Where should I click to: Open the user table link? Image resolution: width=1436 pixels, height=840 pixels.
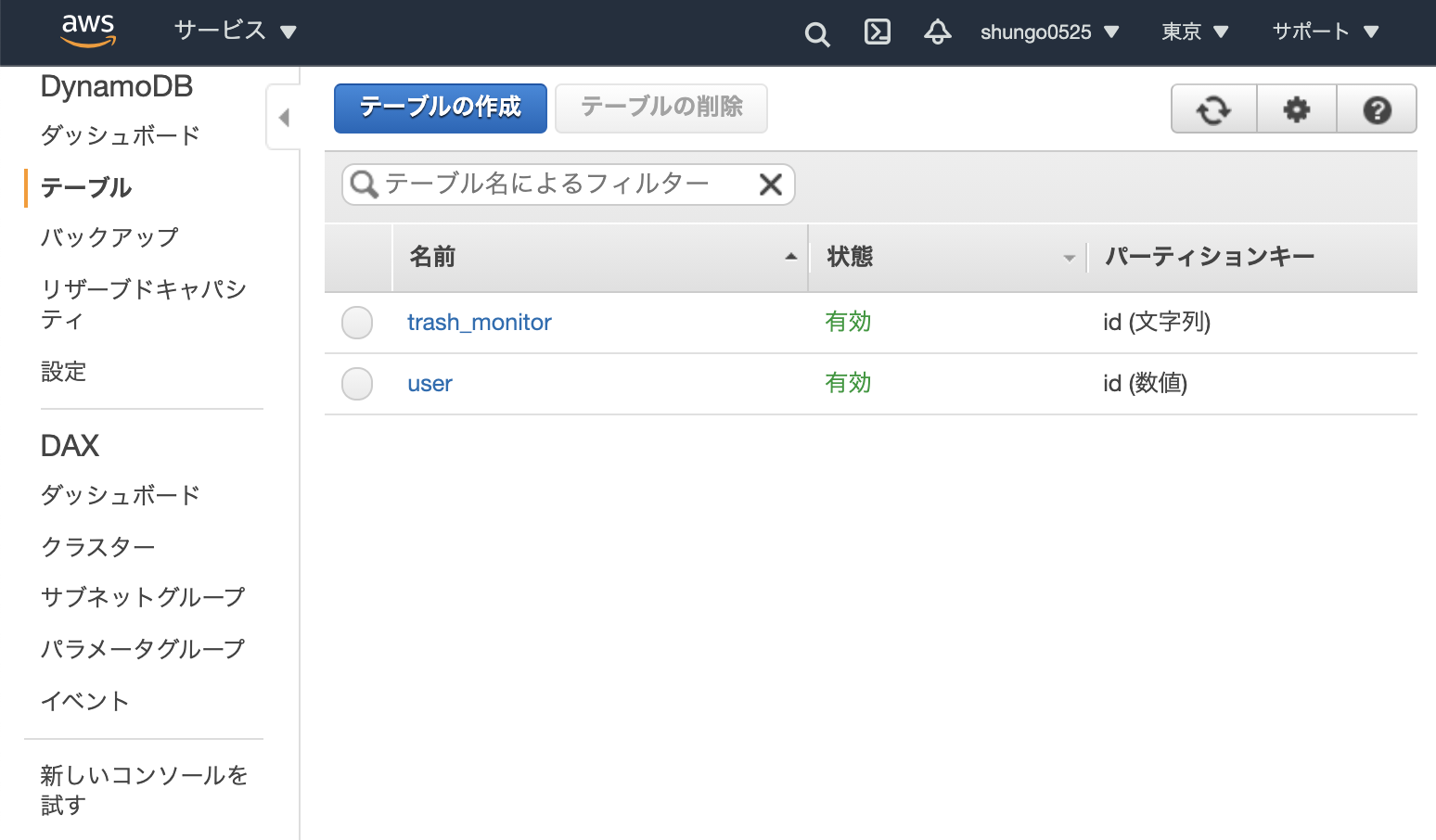pyautogui.click(x=430, y=384)
